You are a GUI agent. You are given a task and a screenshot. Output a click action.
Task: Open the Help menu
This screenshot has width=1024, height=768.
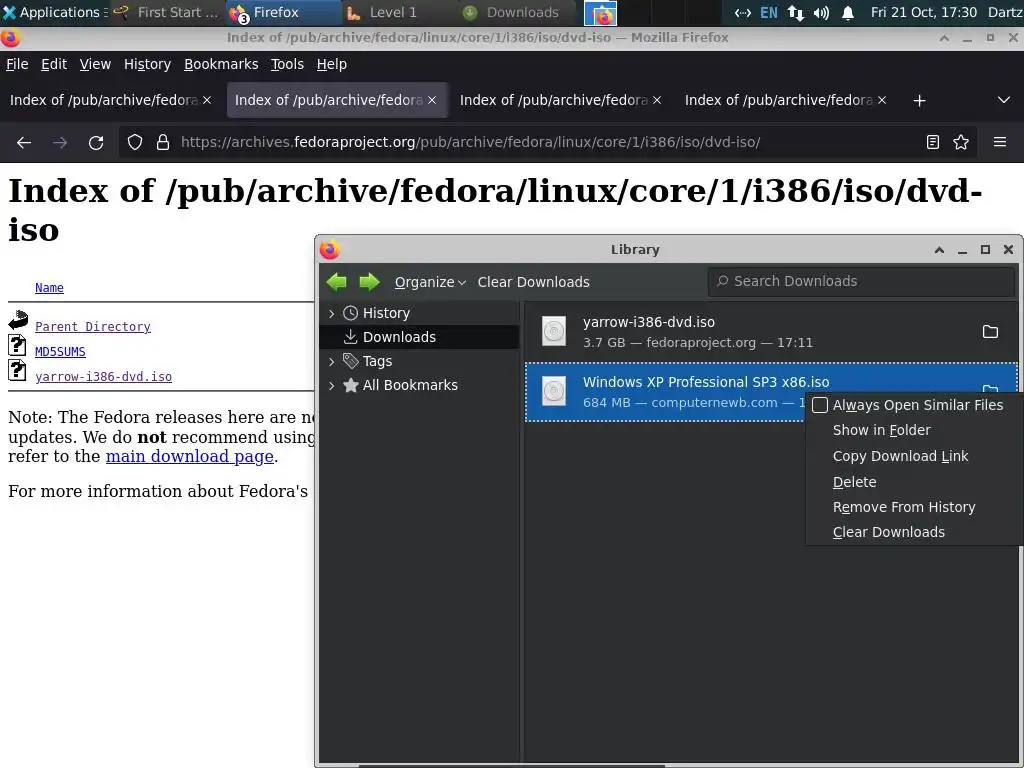click(332, 64)
